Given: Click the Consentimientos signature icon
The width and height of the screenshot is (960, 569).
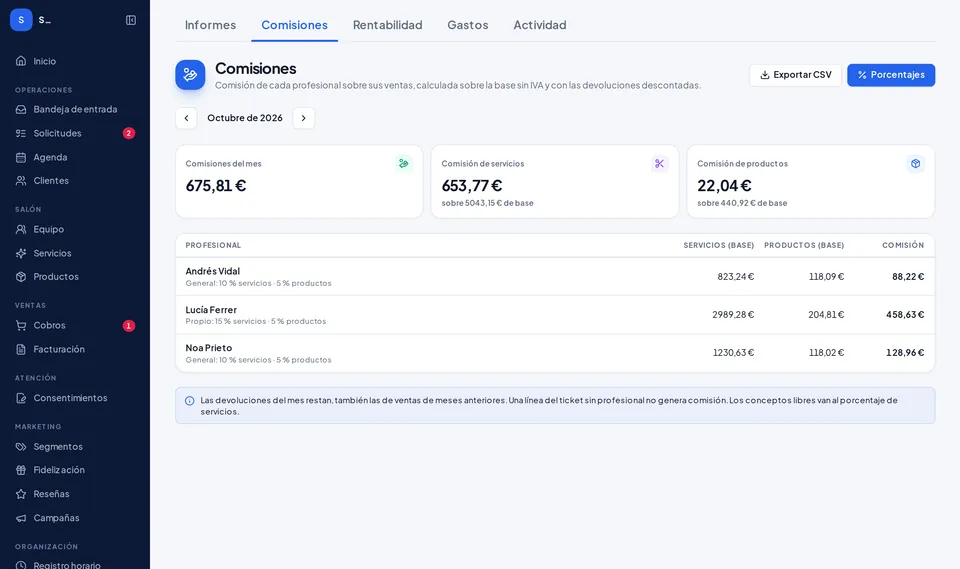Looking at the screenshot, I should point(21,398).
